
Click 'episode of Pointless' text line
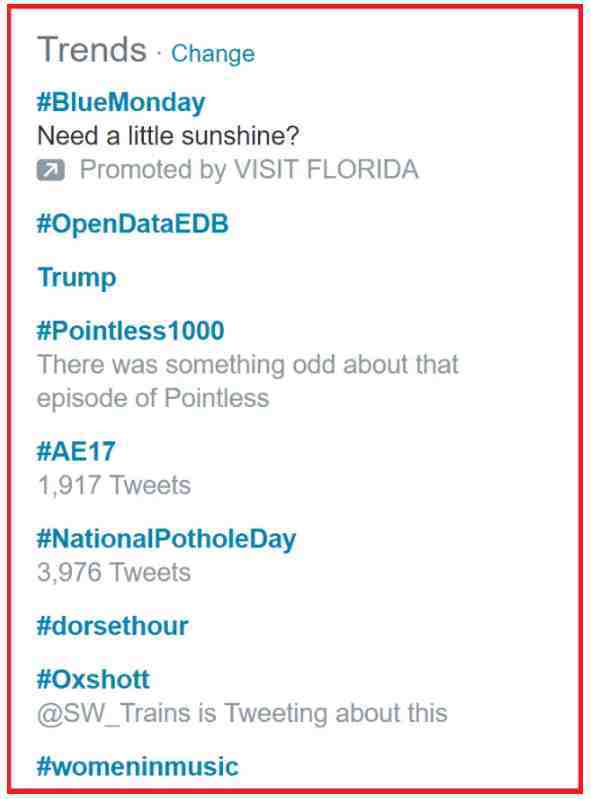tap(153, 398)
